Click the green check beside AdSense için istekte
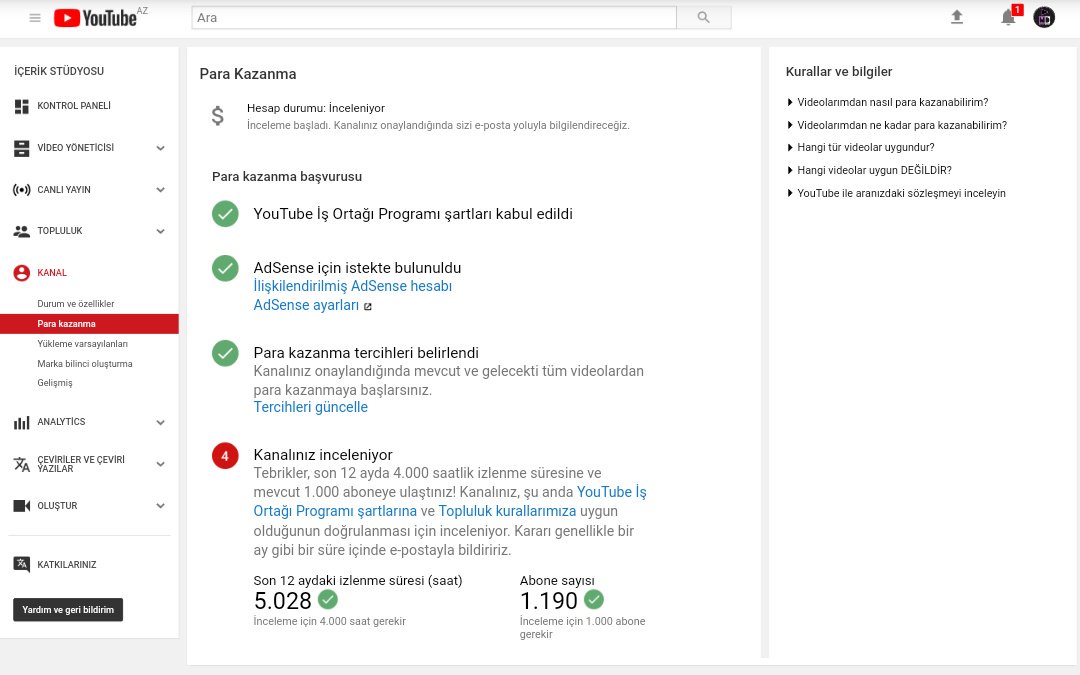Viewport: 1080px width, 675px height. (225, 269)
